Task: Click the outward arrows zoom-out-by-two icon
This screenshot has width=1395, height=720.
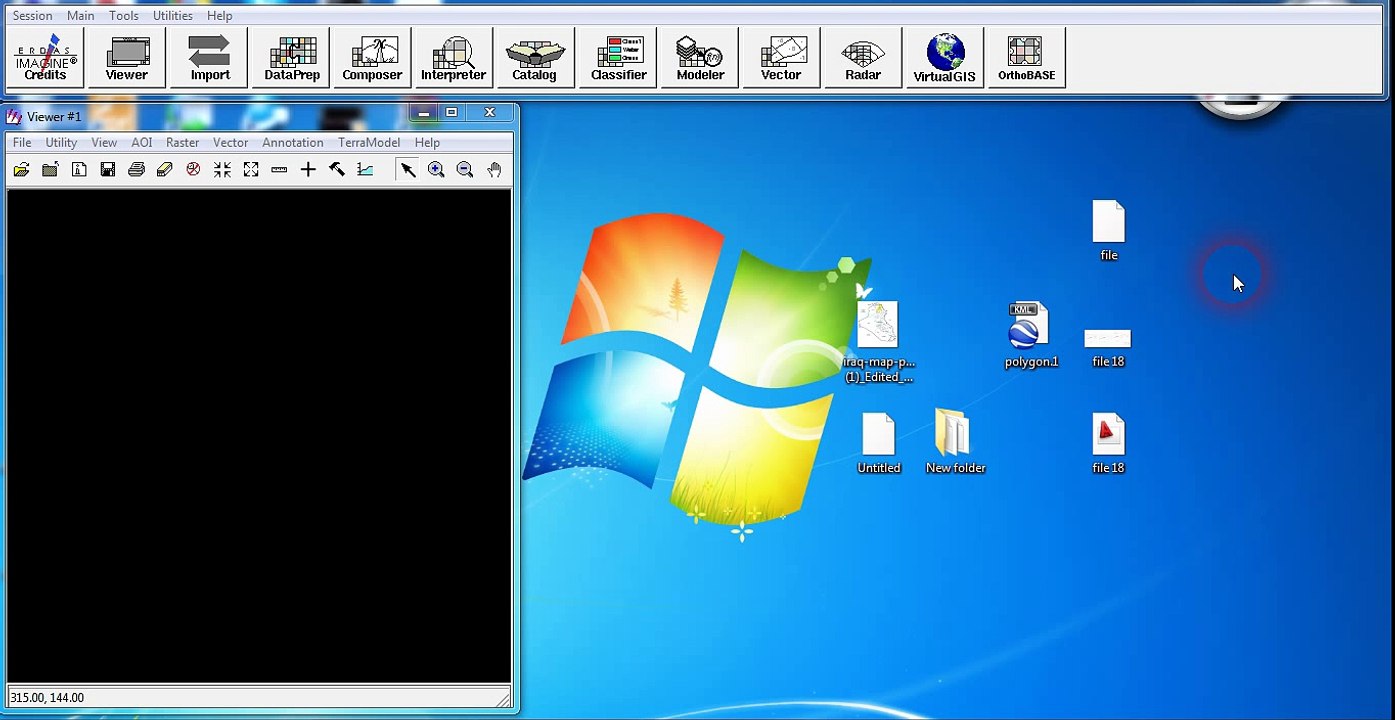Action: [251, 170]
